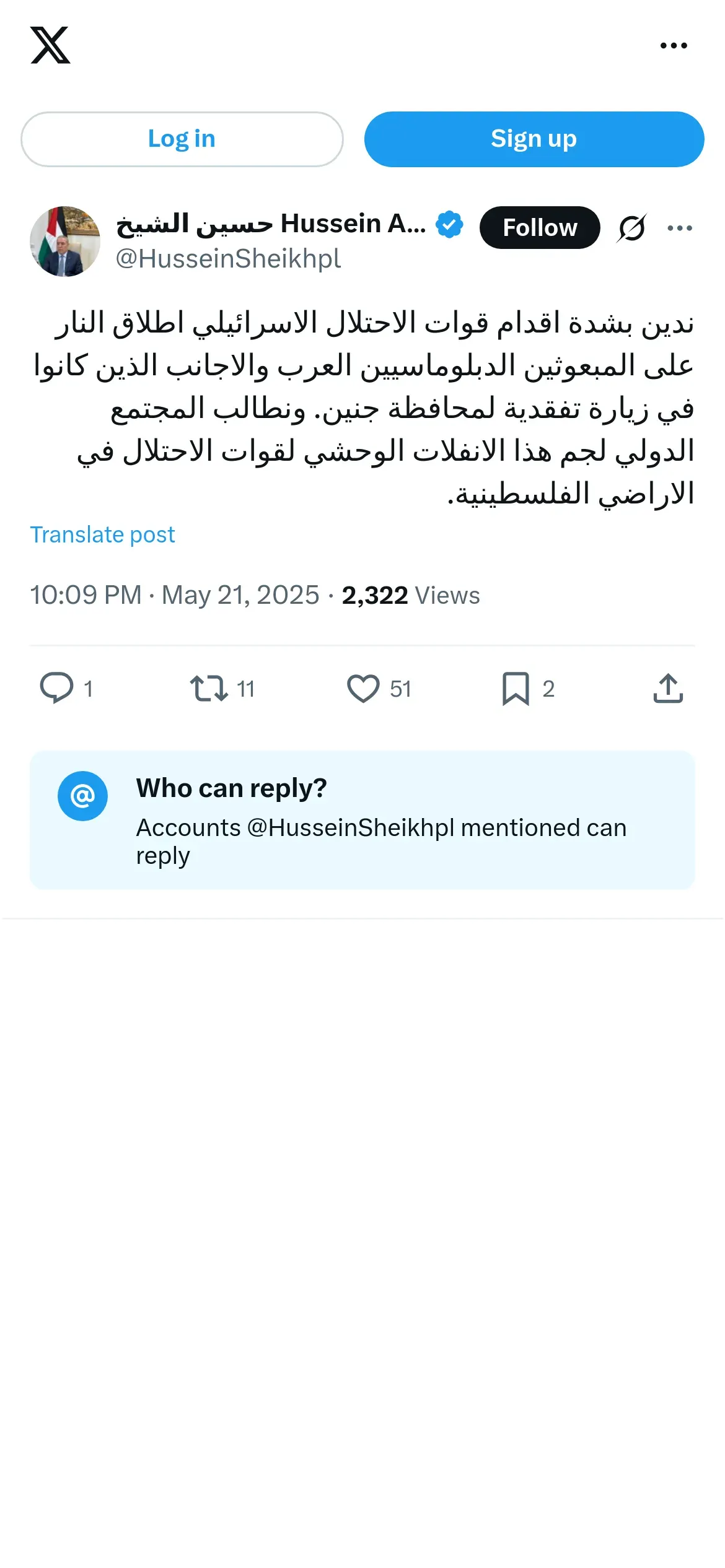Open Hussein Al-Sheikh's profile picture
Image resolution: width=725 pixels, height=1568 pixels.
(65, 242)
